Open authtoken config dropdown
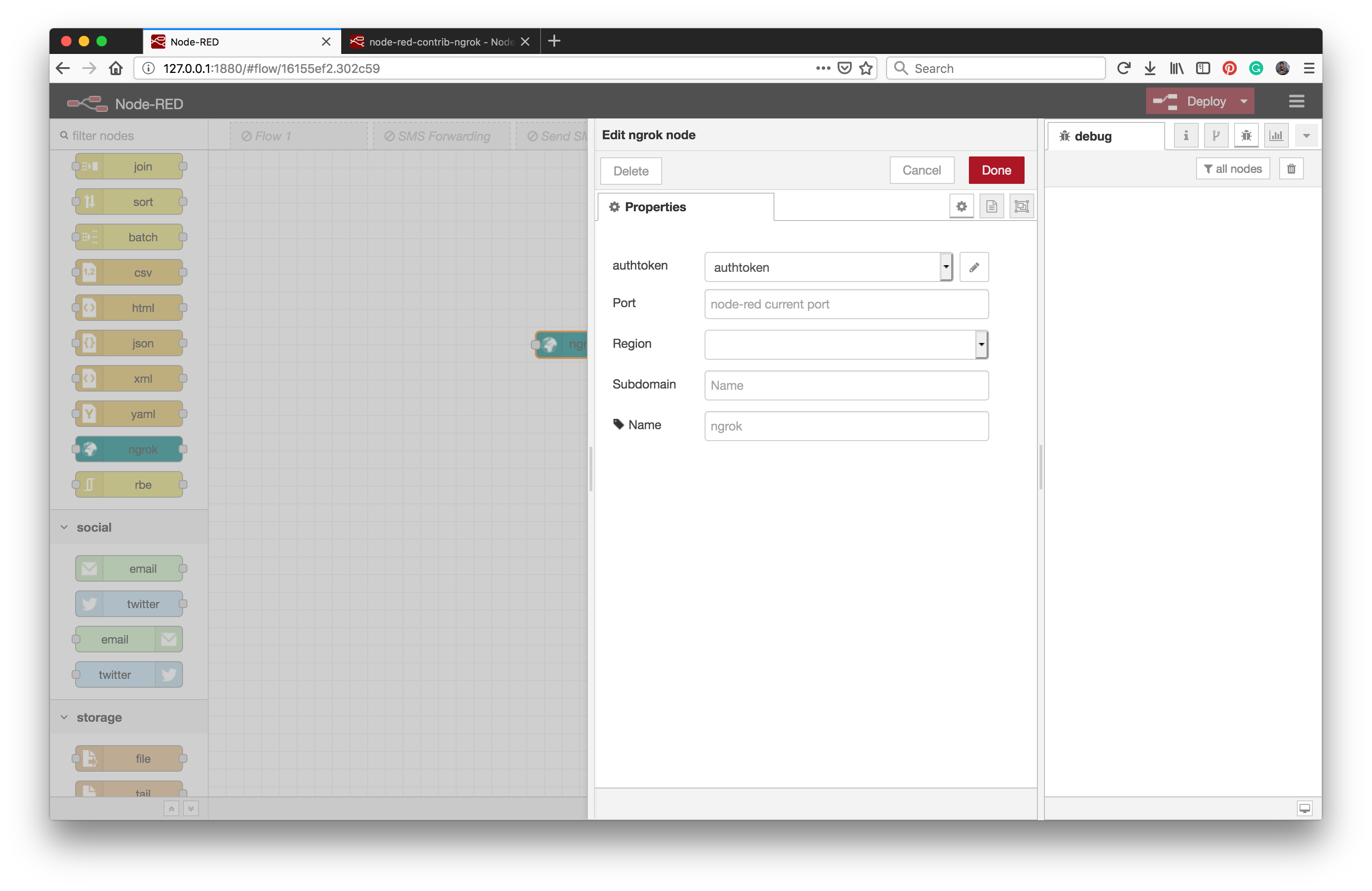Viewport: 1372px width, 891px height. pos(828,267)
